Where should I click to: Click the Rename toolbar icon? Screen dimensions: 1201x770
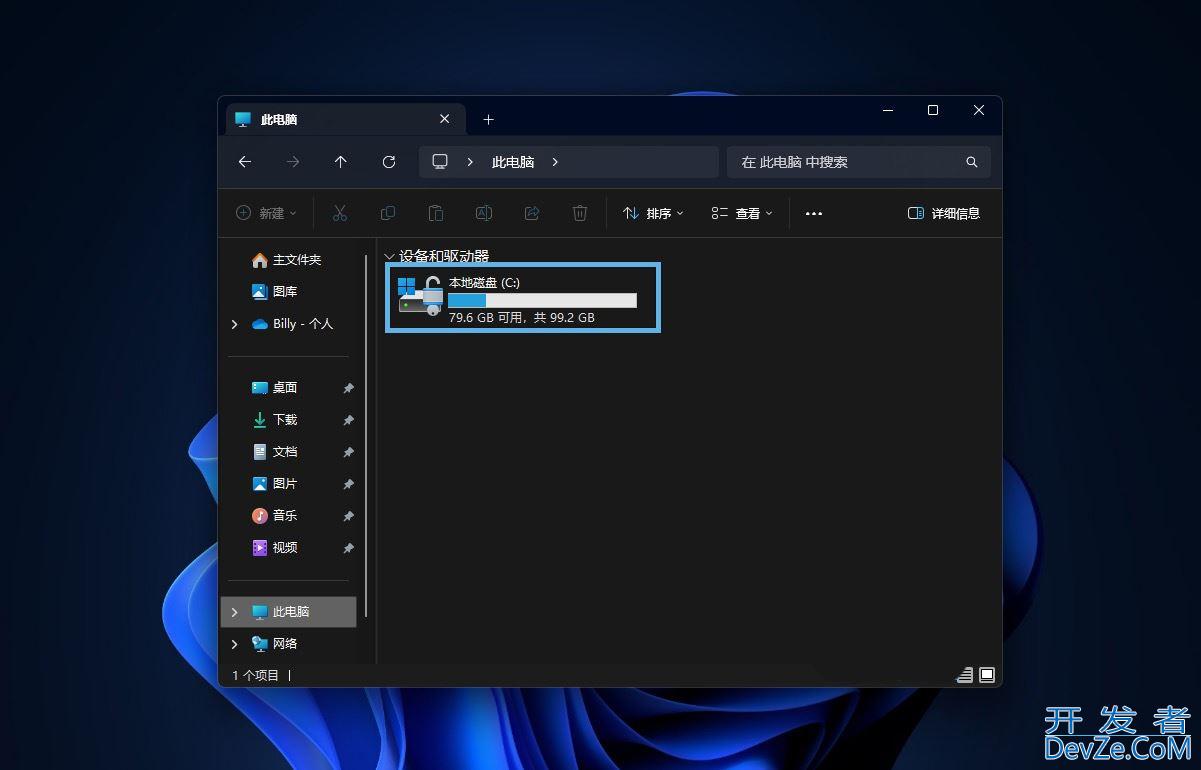pos(484,213)
